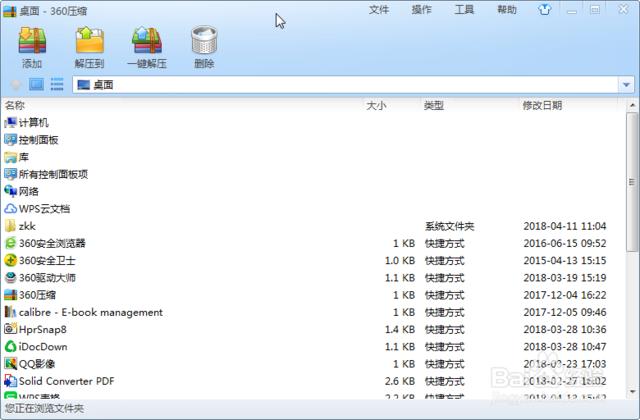Viewport: 640px width, 420px height.
Task: Switch to the list detail view
Action: (x=57, y=84)
